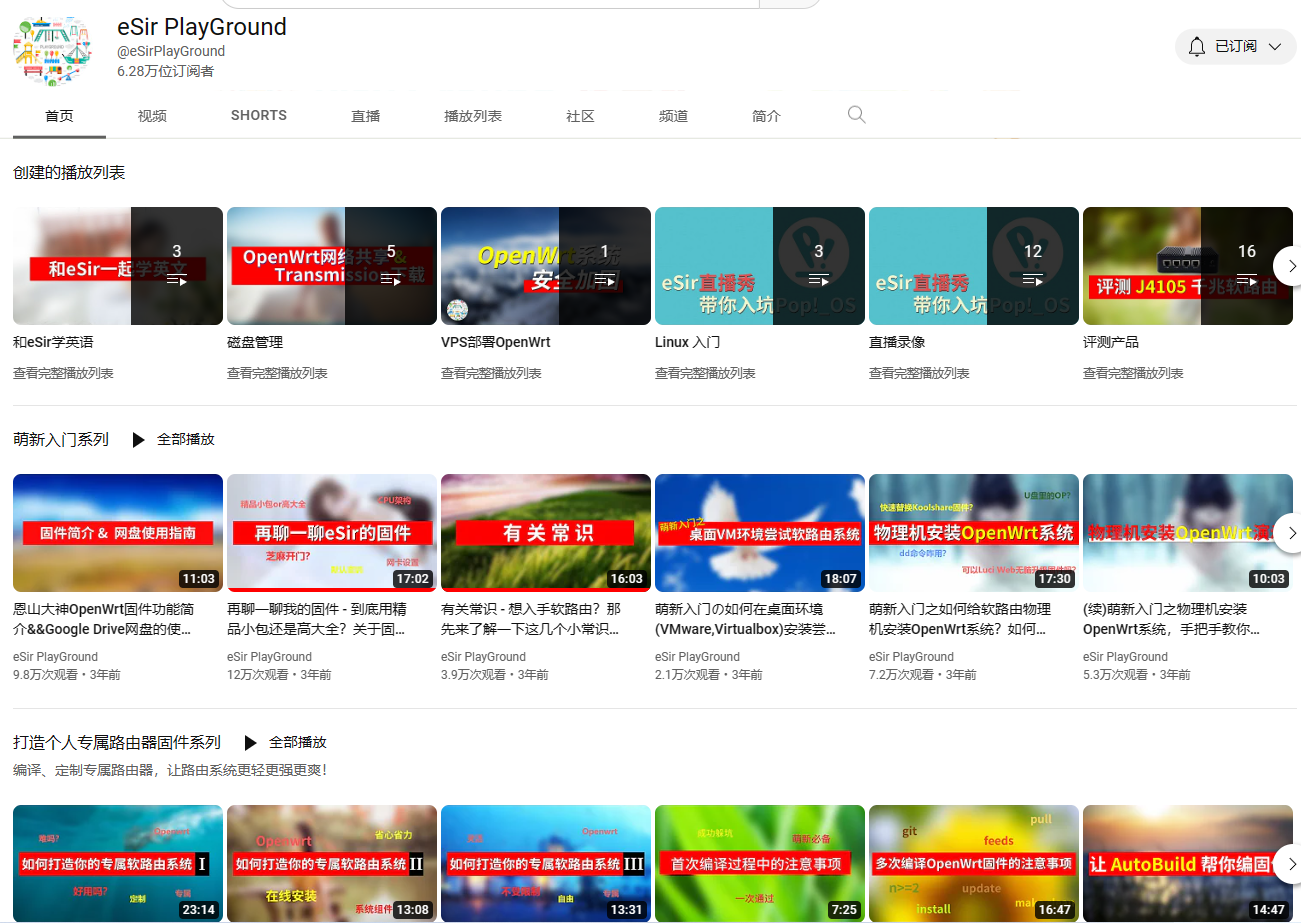Open the 播放列表 tab

click(473, 116)
